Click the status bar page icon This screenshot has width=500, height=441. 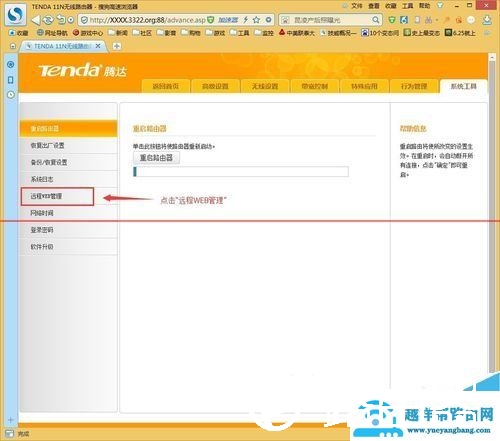[10, 434]
